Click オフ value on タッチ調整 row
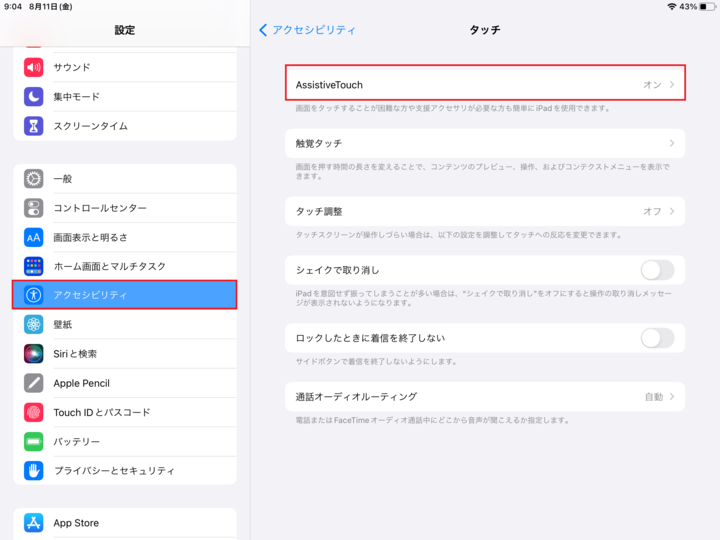 click(x=652, y=211)
